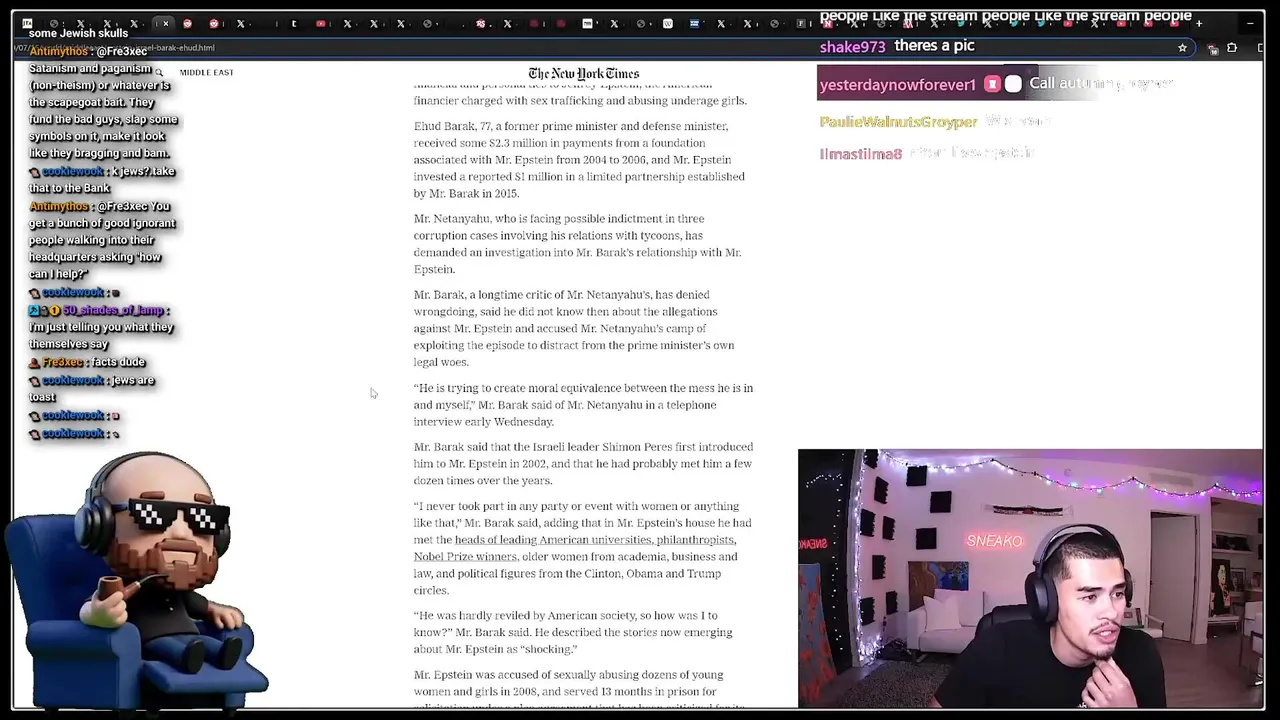The image size is (1280, 720).
Task: Open The New York Times homepage logo
Action: pos(583,73)
